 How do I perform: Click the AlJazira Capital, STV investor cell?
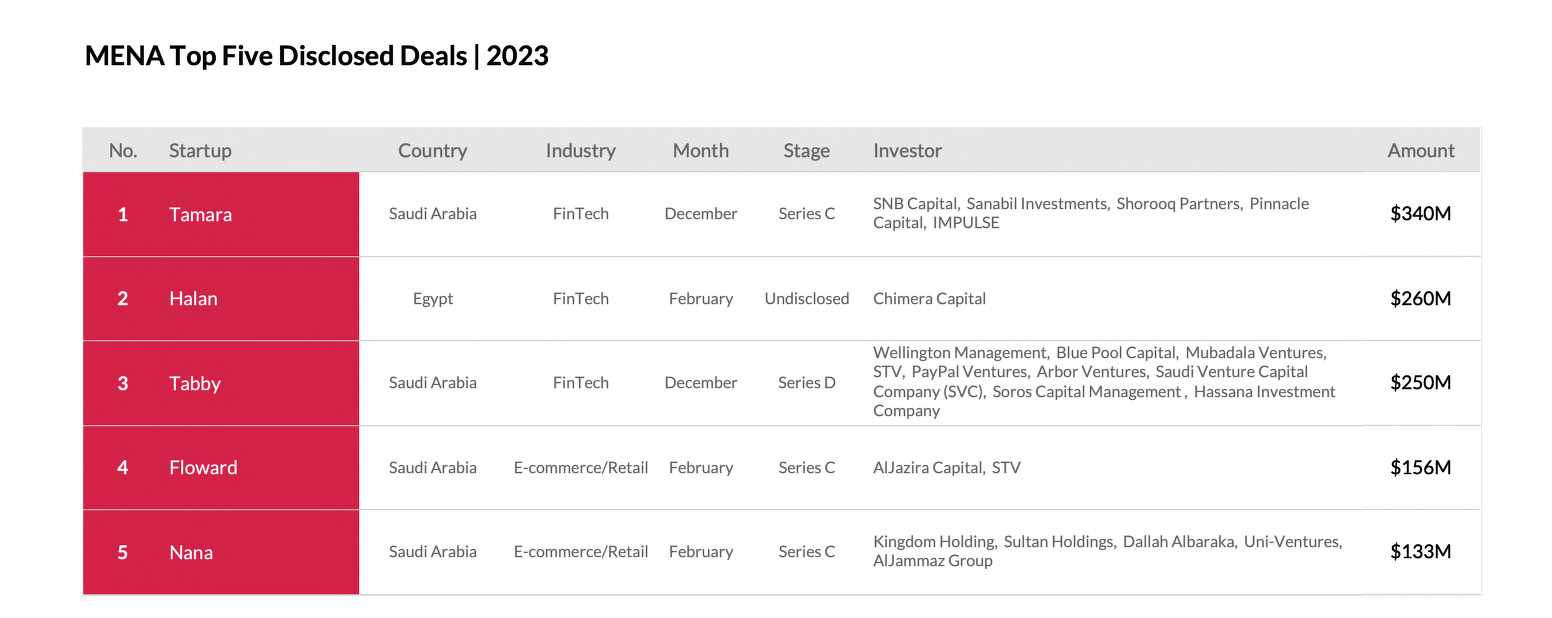946,468
